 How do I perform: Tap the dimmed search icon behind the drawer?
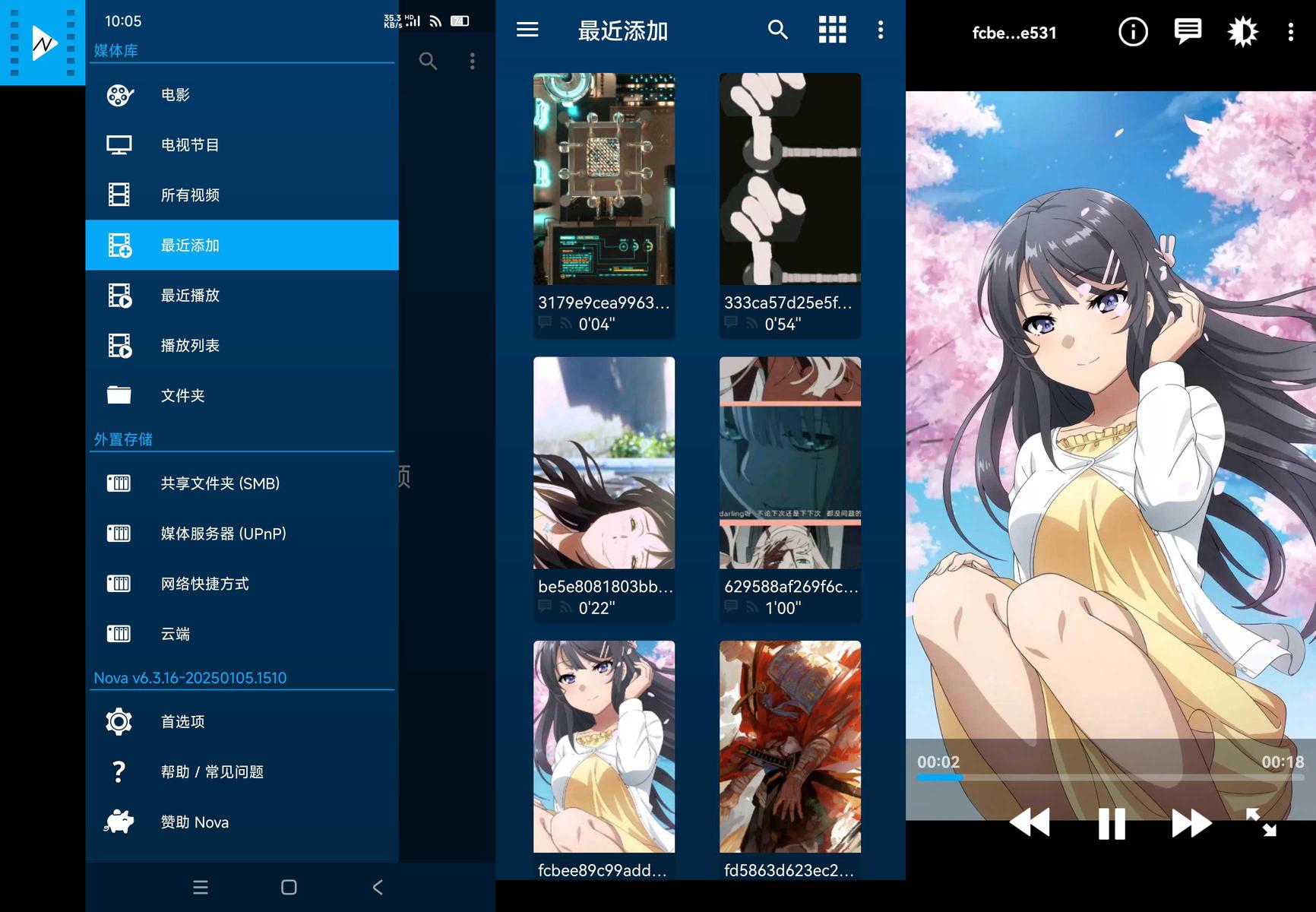(x=429, y=61)
